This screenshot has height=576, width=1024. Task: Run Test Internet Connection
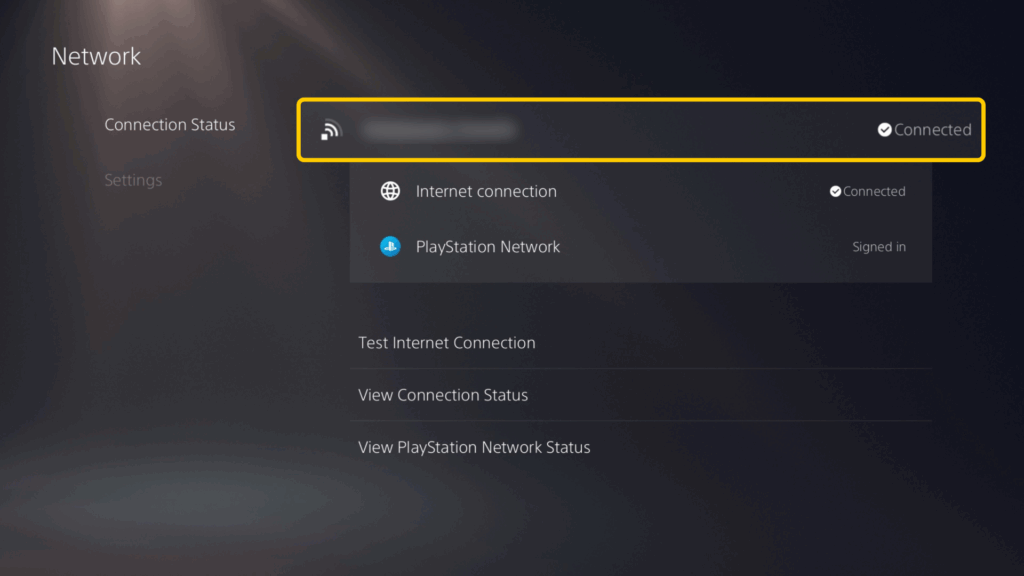point(447,343)
